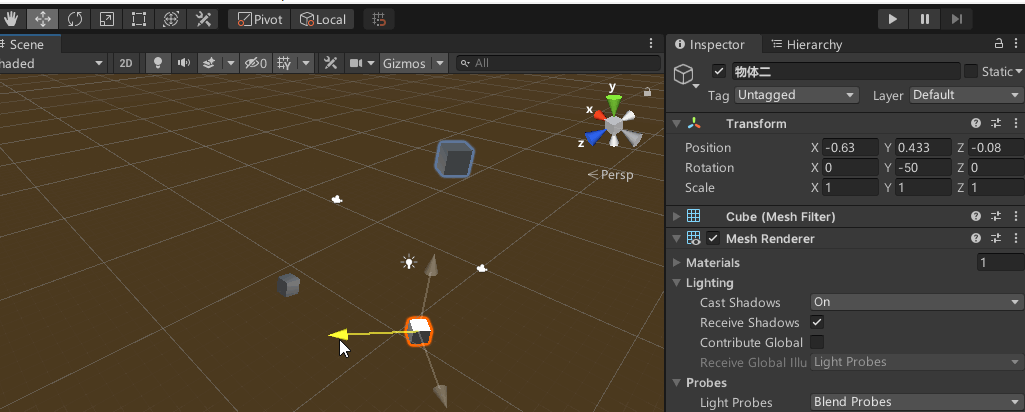
Task: Open the Scene view options menu
Action: pyautogui.click(x=650, y=43)
